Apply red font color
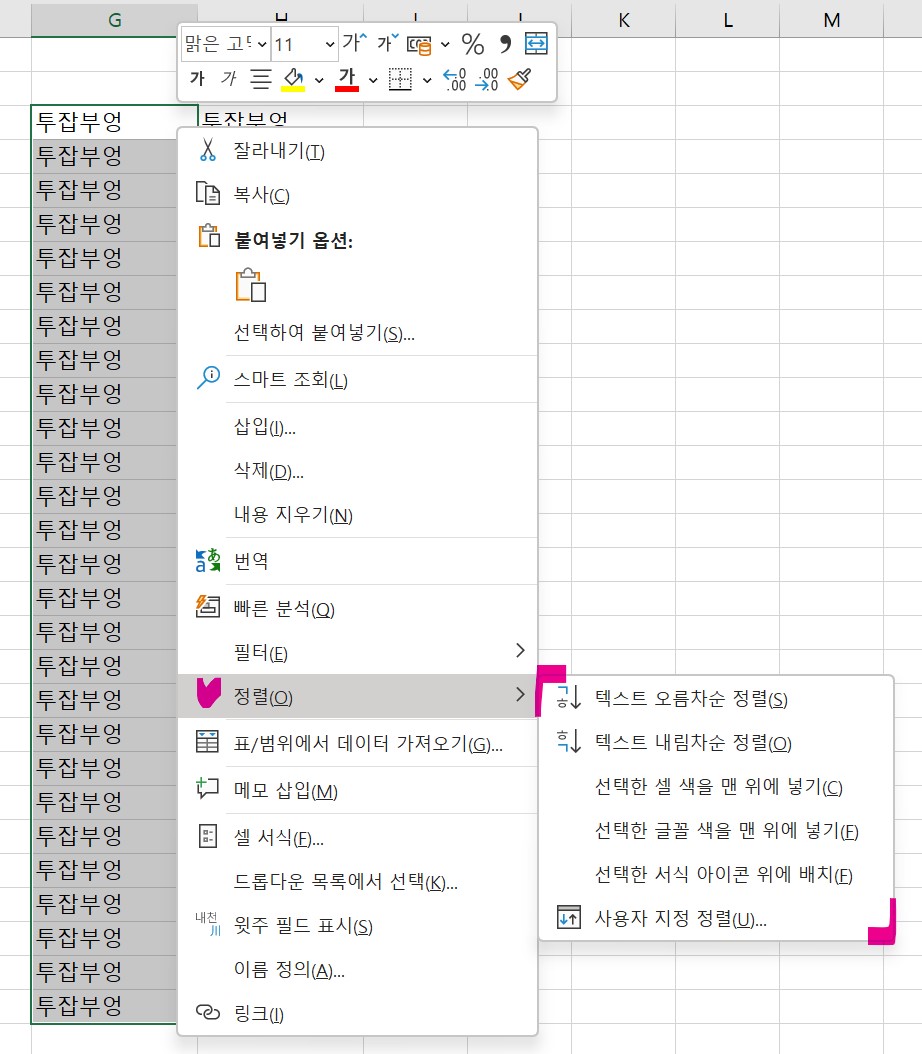 (347, 79)
